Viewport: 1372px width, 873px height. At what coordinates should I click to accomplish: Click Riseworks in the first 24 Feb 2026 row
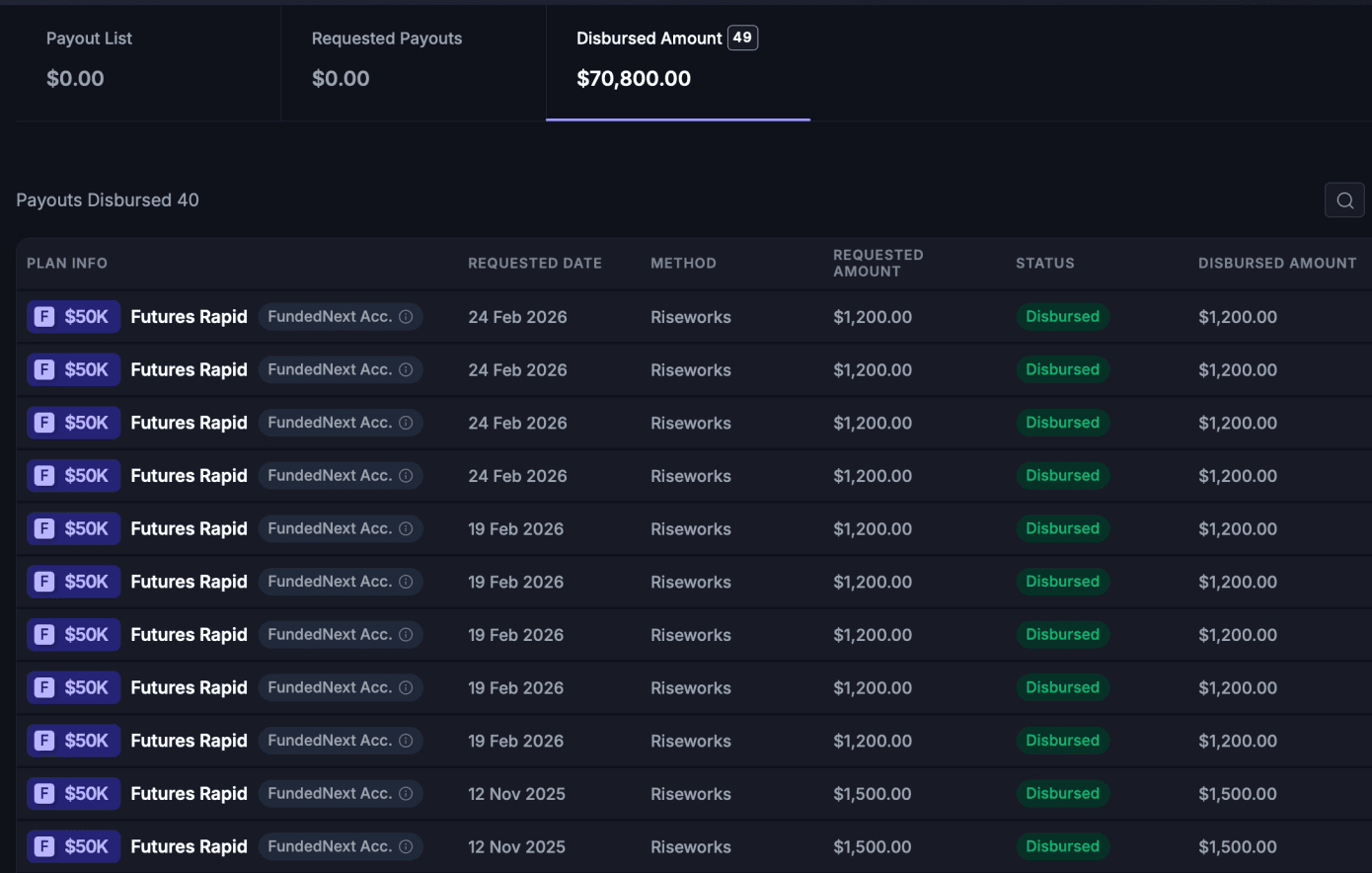(x=691, y=317)
